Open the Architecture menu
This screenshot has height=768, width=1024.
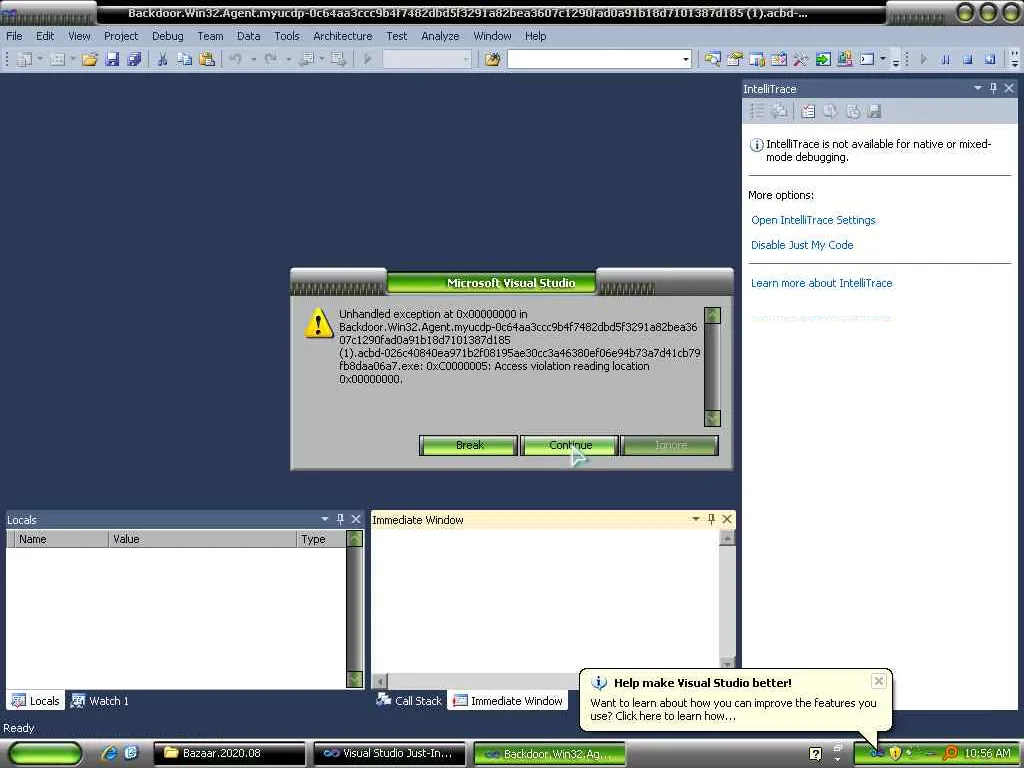342,36
